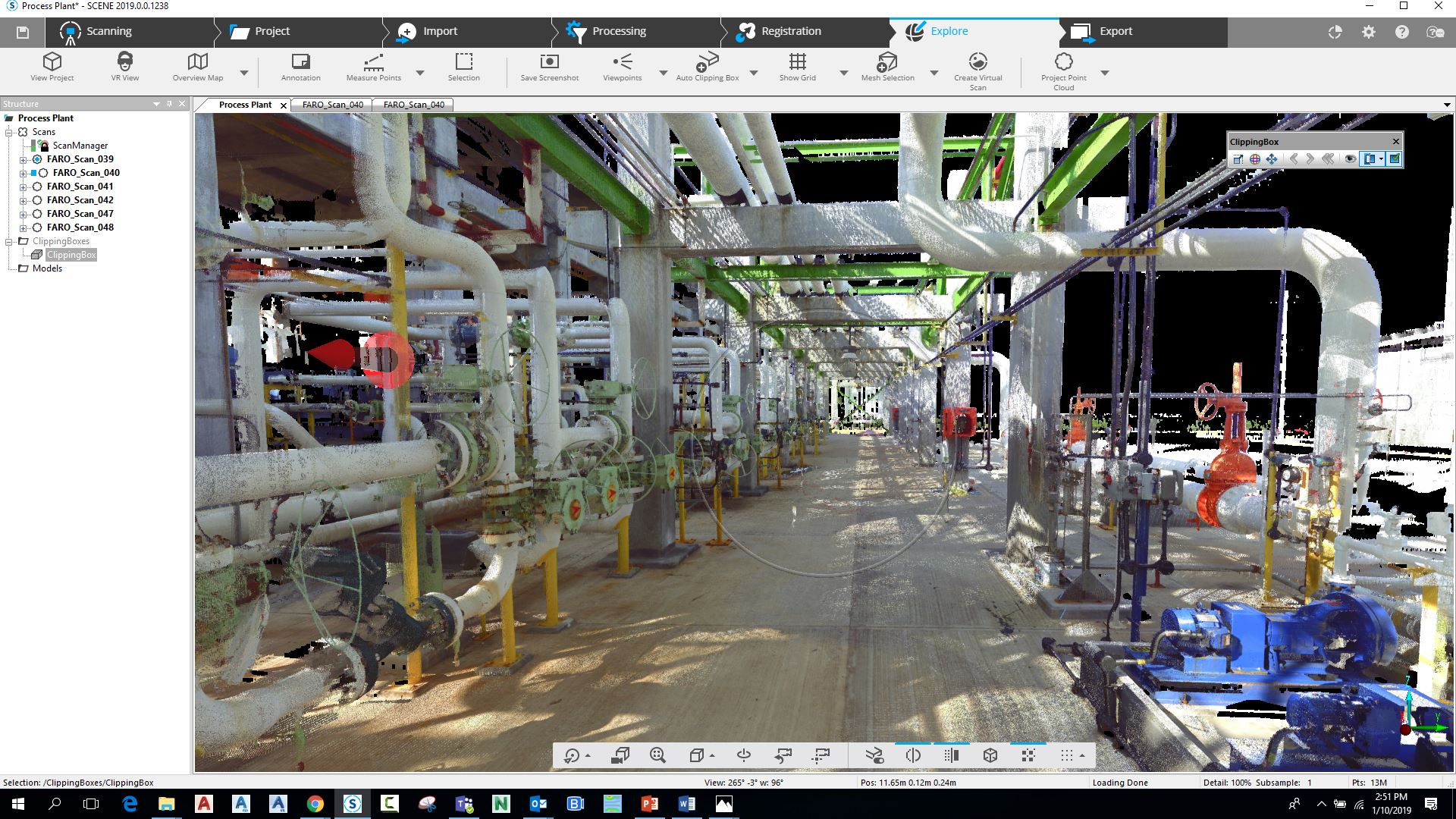Expand the FARO_Scan_039 tree item

pyautogui.click(x=24, y=159)
